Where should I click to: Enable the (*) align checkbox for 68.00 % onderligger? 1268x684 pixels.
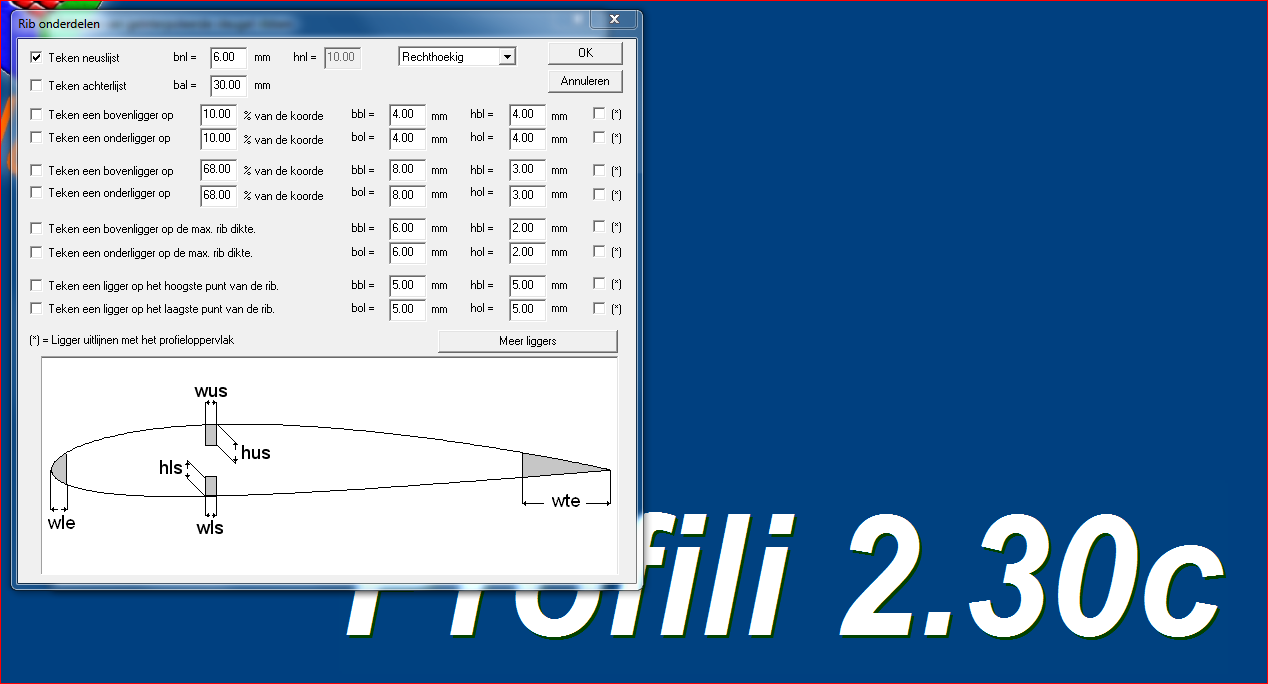click(x=600, y=194)
